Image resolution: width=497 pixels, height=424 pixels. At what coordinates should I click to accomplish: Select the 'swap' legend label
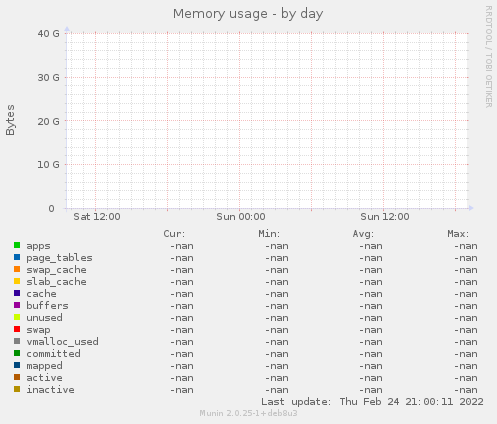click(x=38, y=330)
